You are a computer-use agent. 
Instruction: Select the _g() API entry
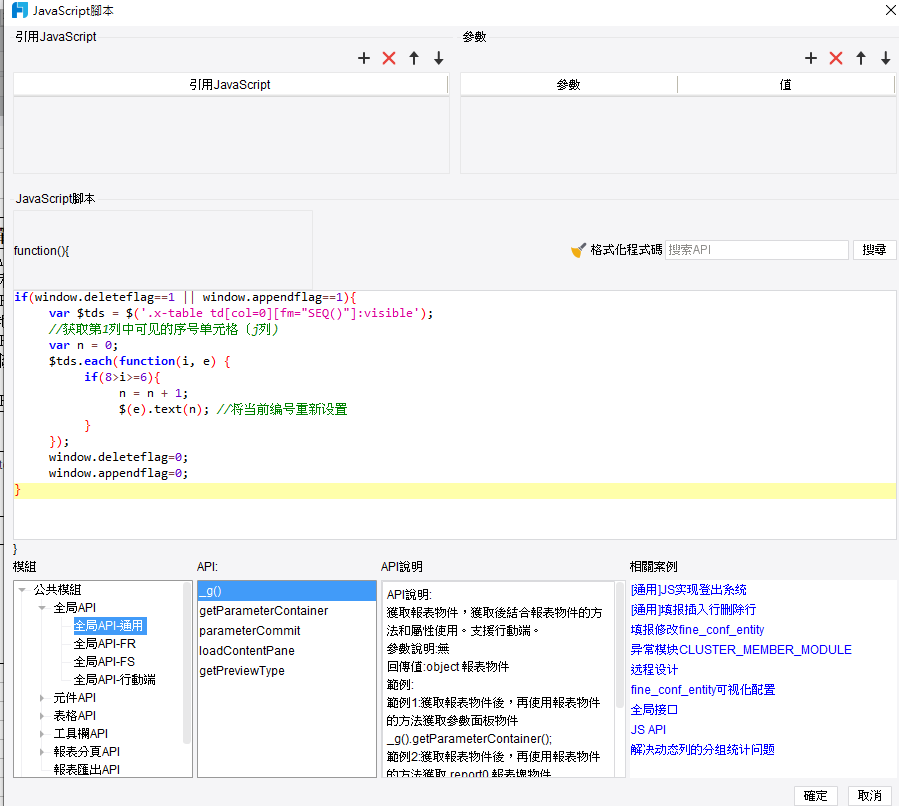pyautogui.click(x=287, y=591)
